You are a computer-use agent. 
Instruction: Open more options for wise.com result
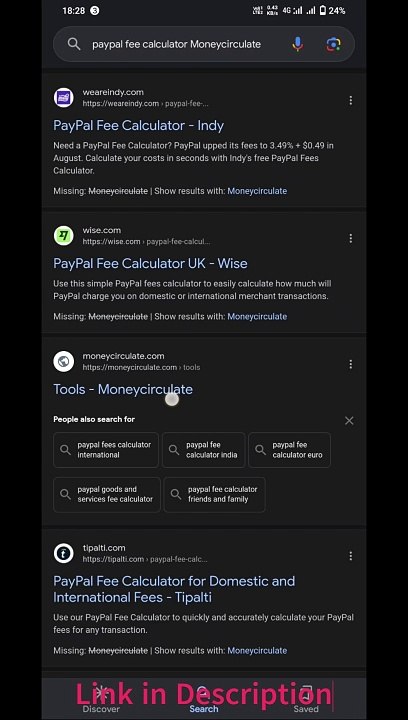pos(351,238)
